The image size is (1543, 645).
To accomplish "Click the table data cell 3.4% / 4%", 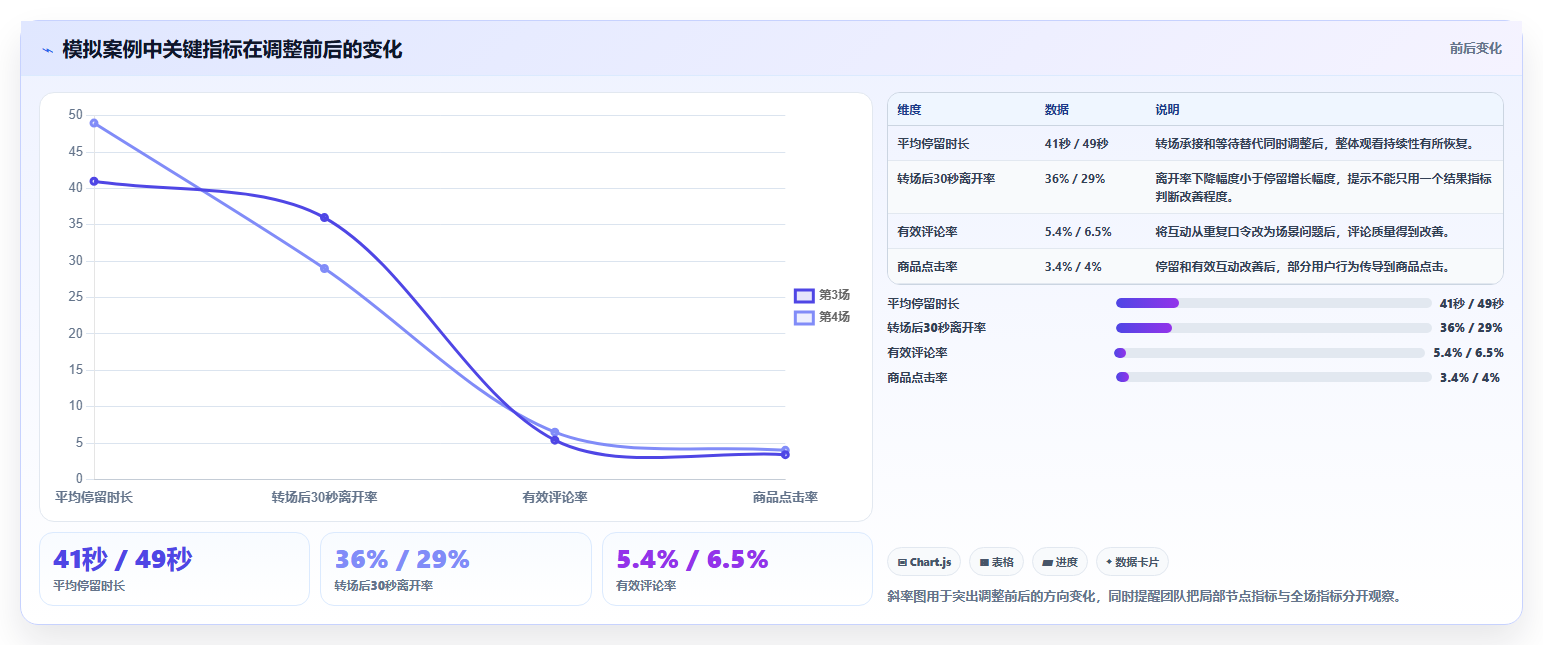I will tap(1073, 267).
